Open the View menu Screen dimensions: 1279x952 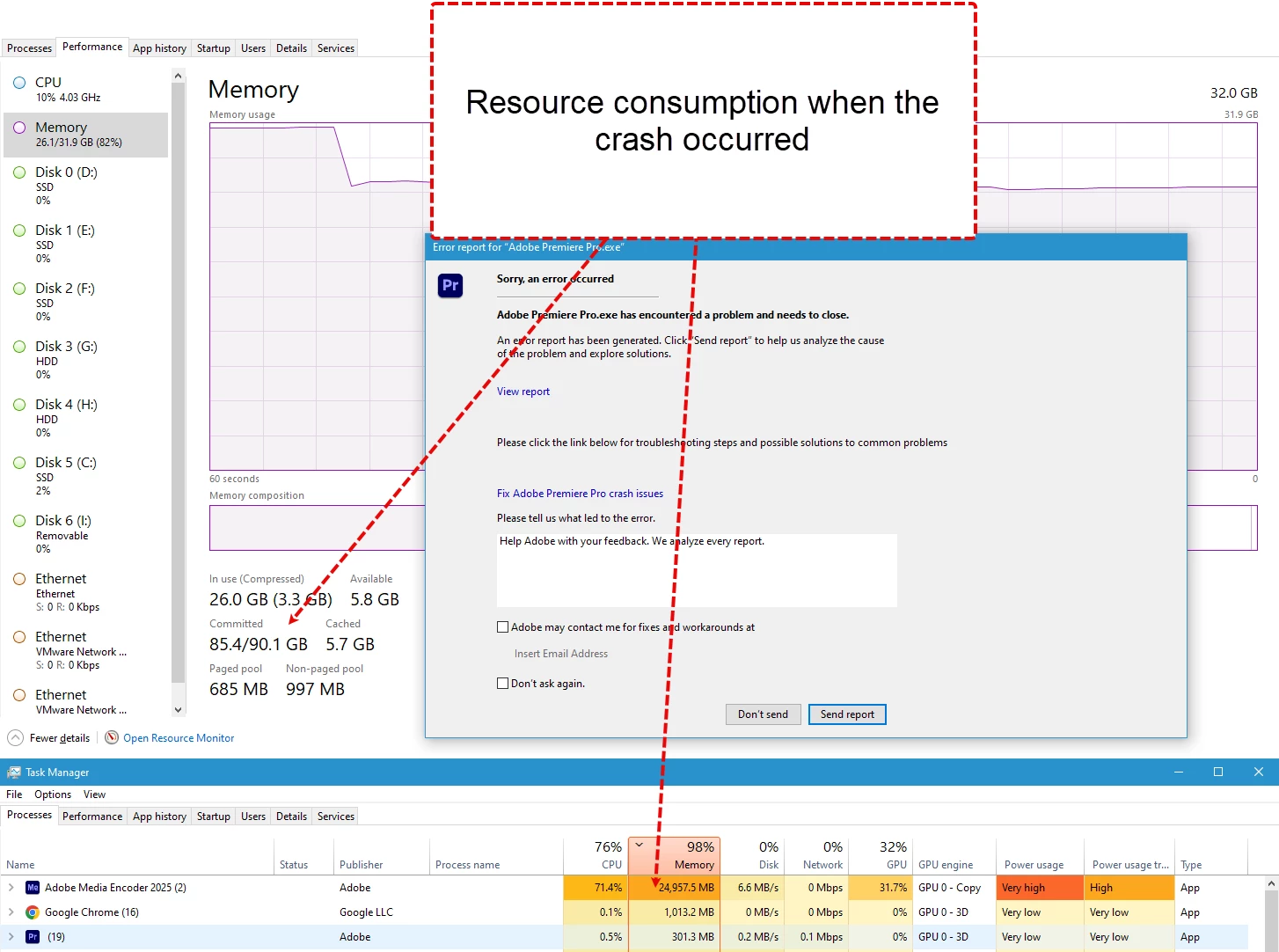[x=94, y=795]
